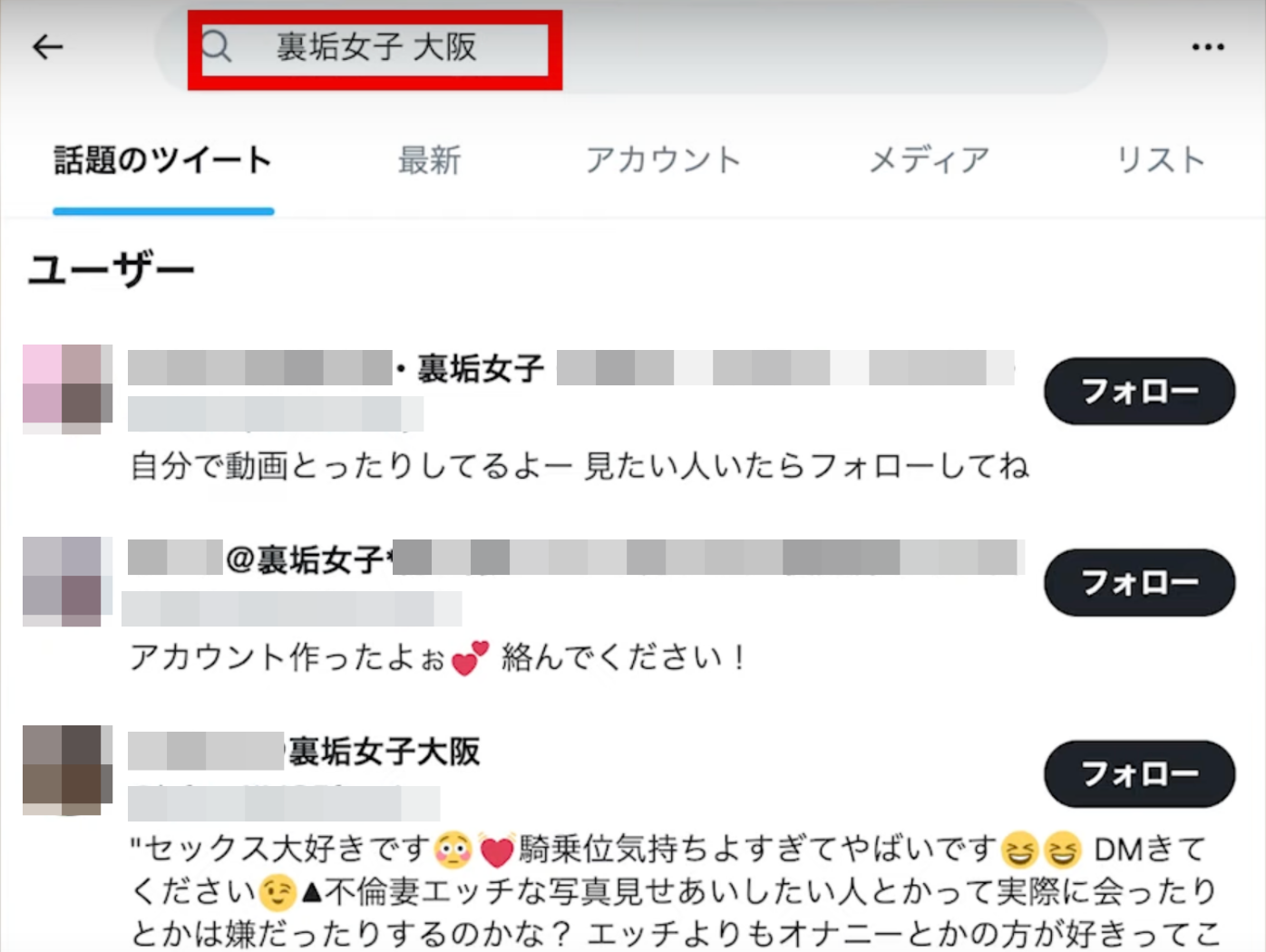
Task: Open second user's name containing @裏垢女子
Action: click(576, 558)
